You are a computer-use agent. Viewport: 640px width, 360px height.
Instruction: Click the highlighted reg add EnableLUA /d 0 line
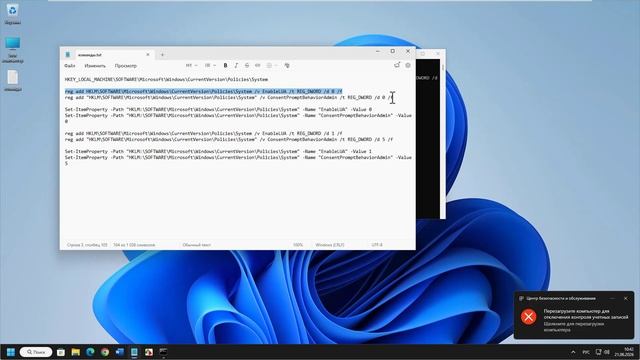[x=203, y=91]
